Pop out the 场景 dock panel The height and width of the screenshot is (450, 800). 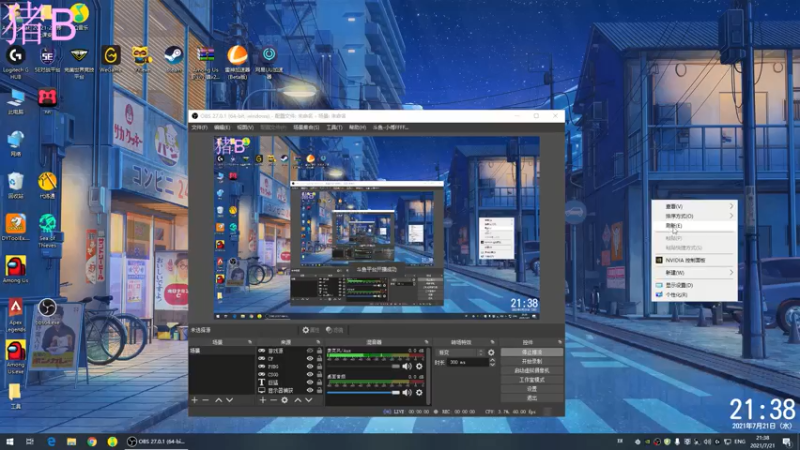(x=250, y=342)
